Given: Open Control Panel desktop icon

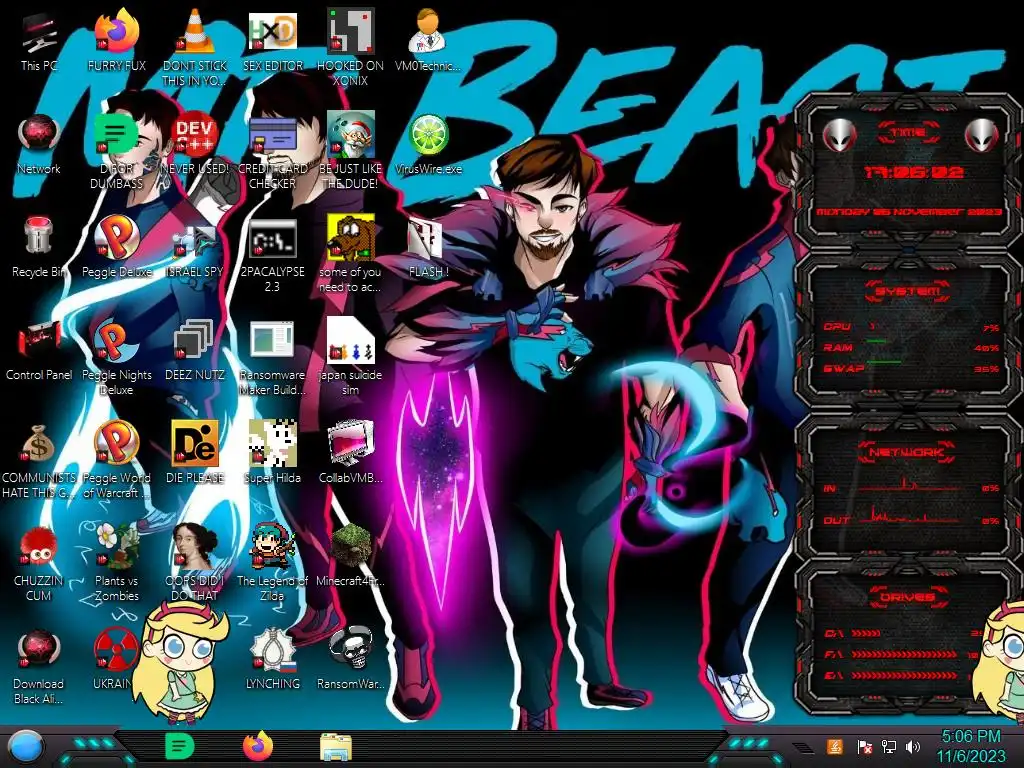Looking at the screenshot, I should [39, 340].
